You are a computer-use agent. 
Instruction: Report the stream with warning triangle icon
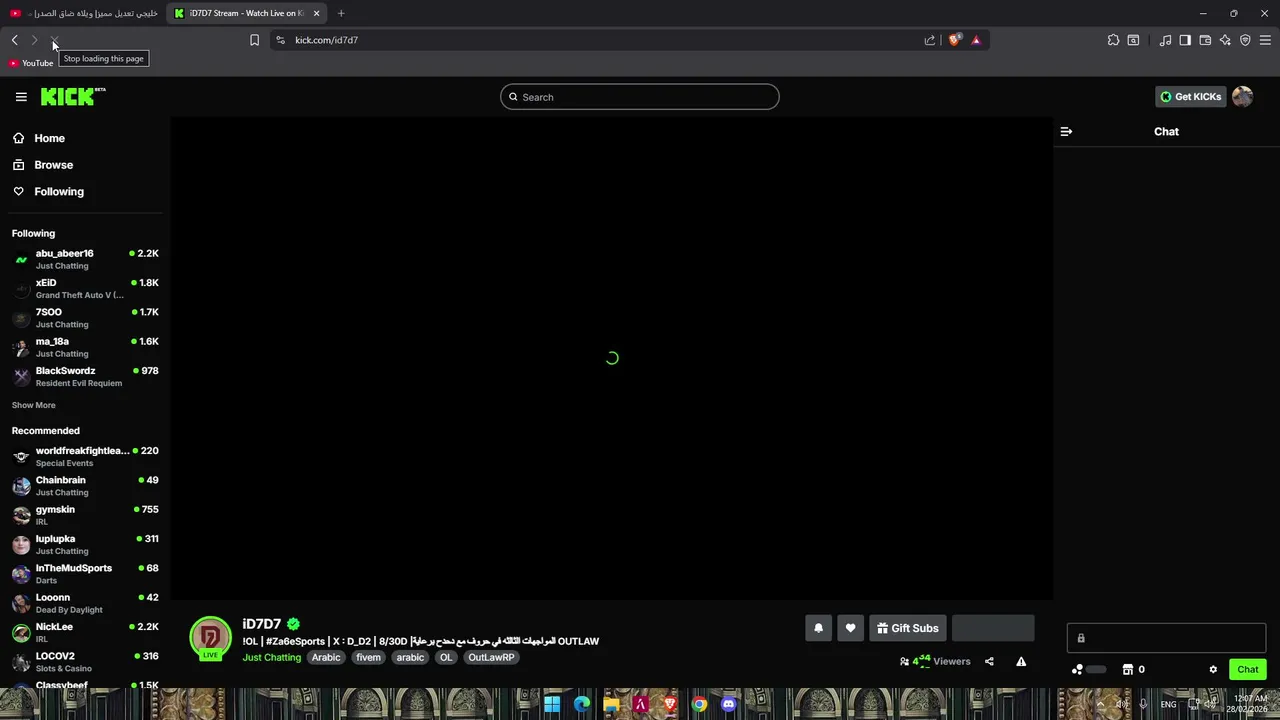tap(1021, 661)
